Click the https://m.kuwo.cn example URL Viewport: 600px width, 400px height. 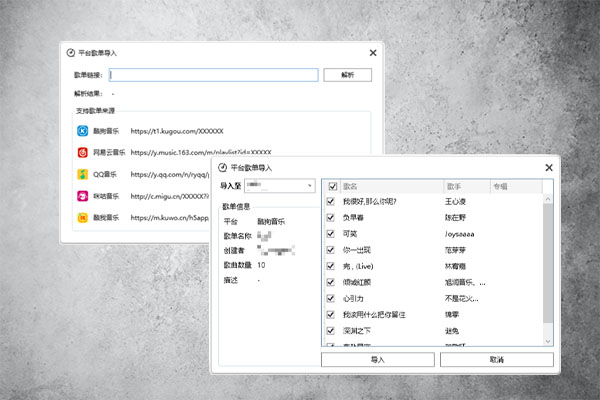pyautogui.click(x=170, y=217)
